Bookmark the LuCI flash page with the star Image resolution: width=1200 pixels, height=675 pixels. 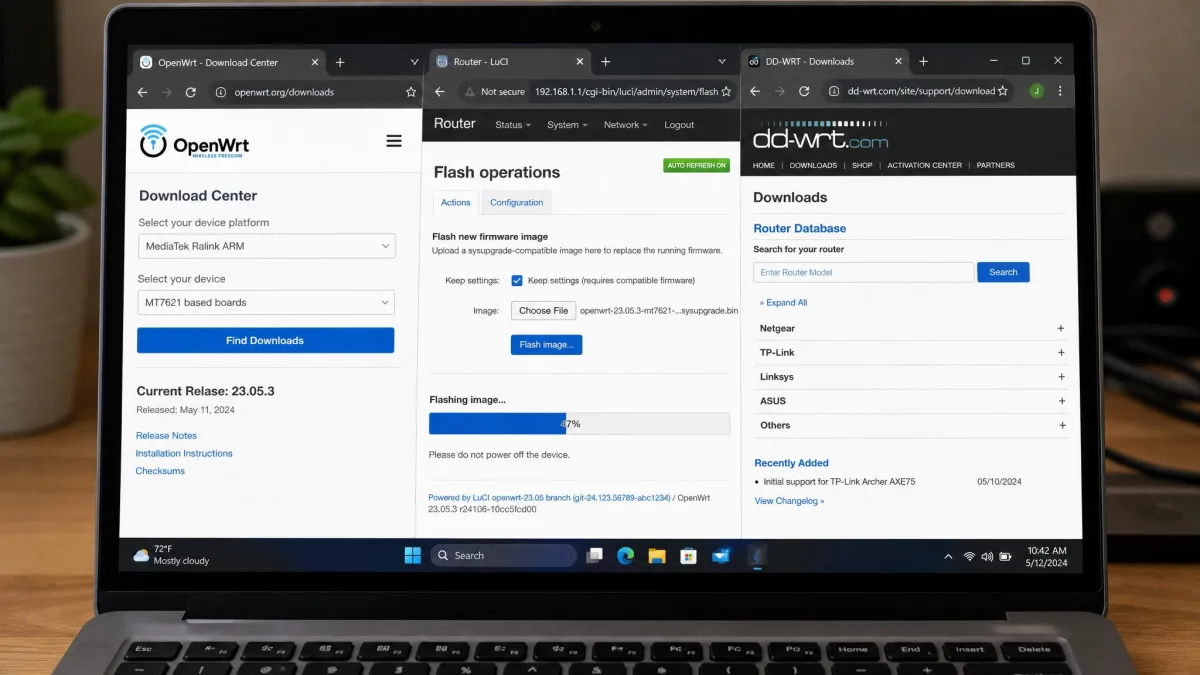726,91
